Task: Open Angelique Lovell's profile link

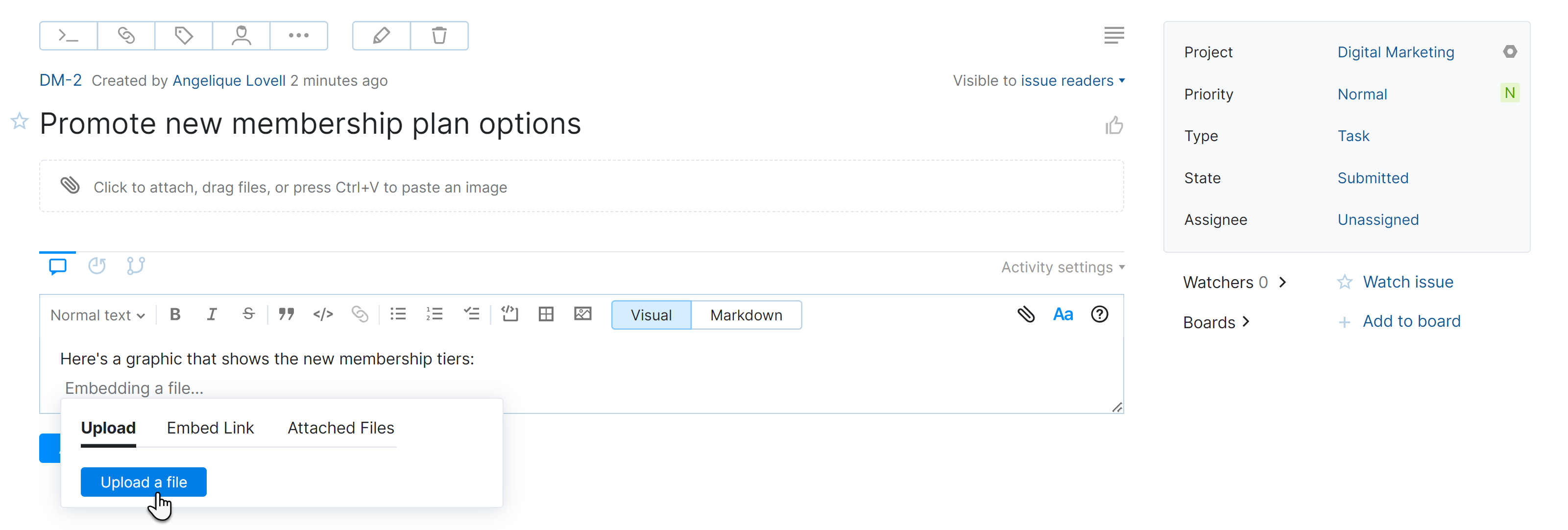Action: [x=229, y=80]
